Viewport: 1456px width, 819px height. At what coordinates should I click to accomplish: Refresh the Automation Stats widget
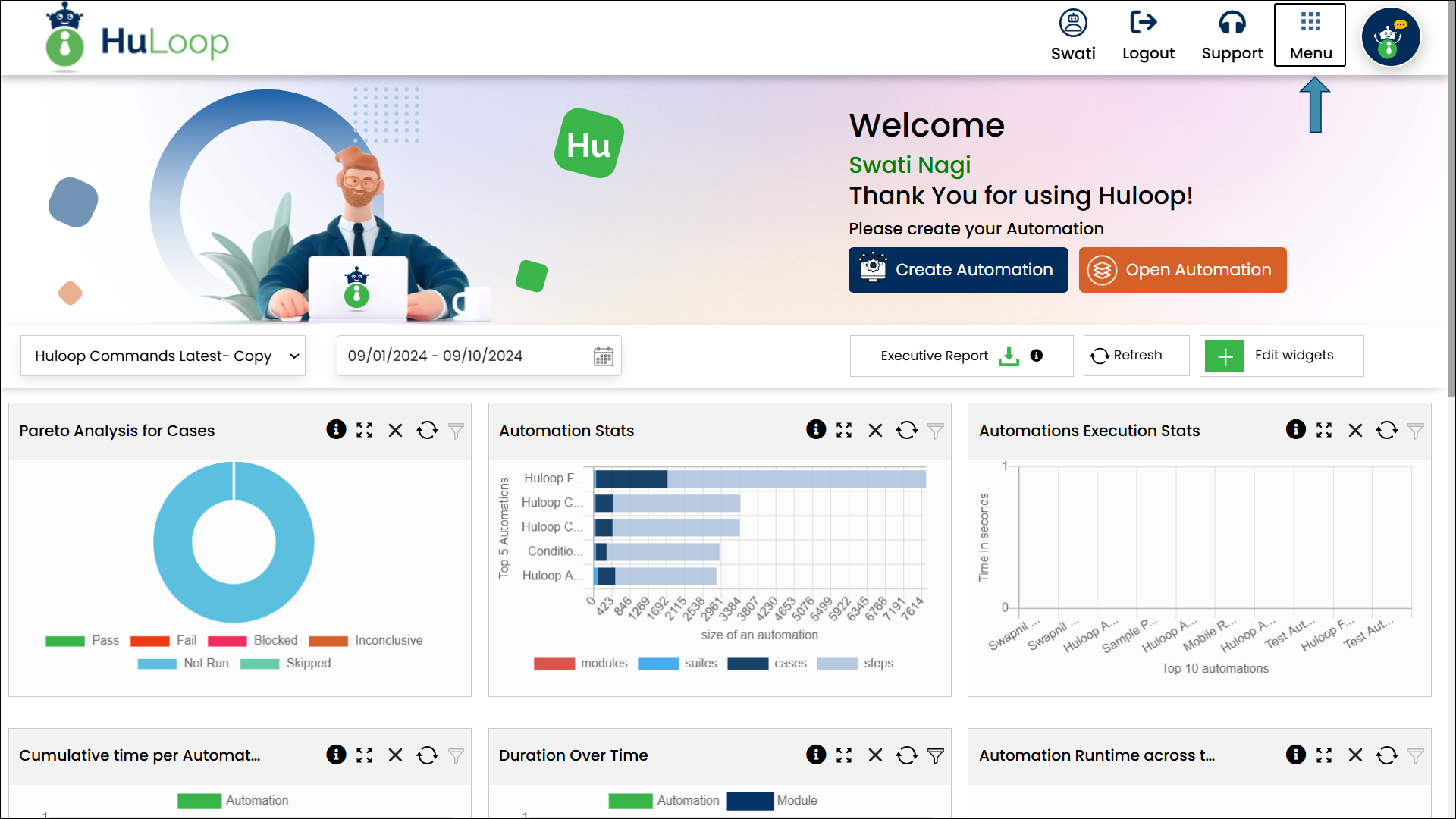(907, 430)
